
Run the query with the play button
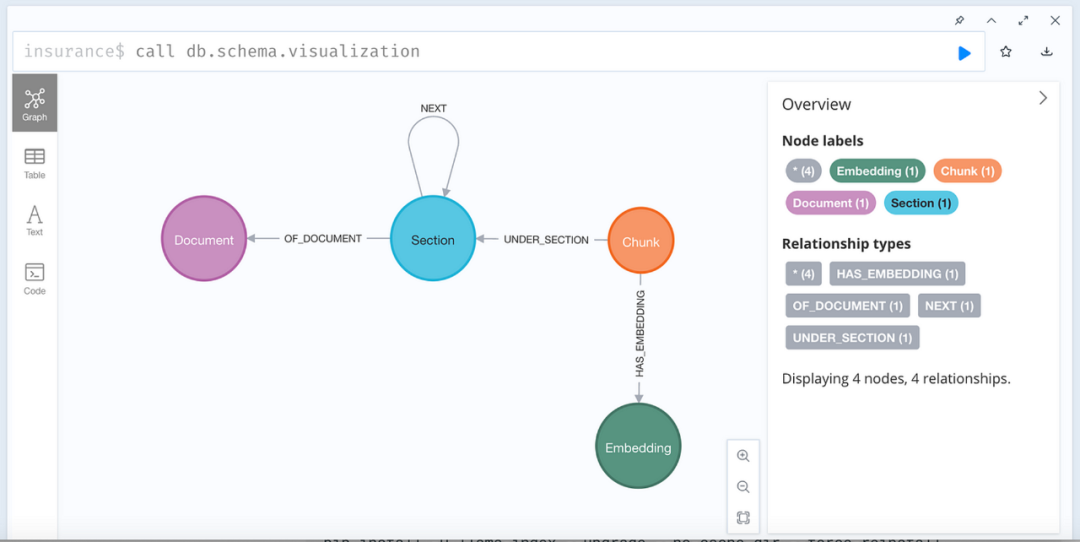point(964,53)
